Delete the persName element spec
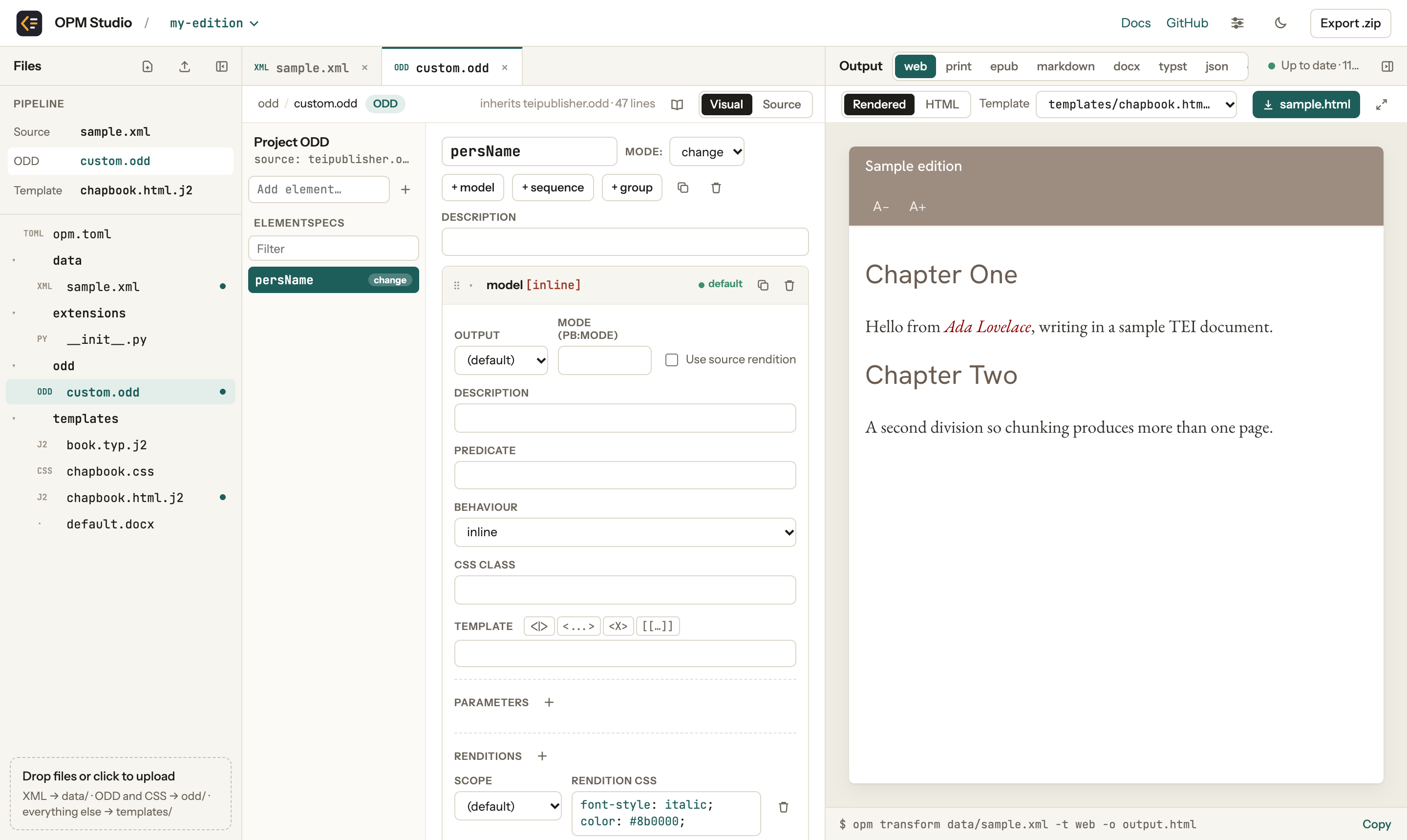The height and width of the screenshot is (840, 1407). pyautogui.click(x=716, y=188)
